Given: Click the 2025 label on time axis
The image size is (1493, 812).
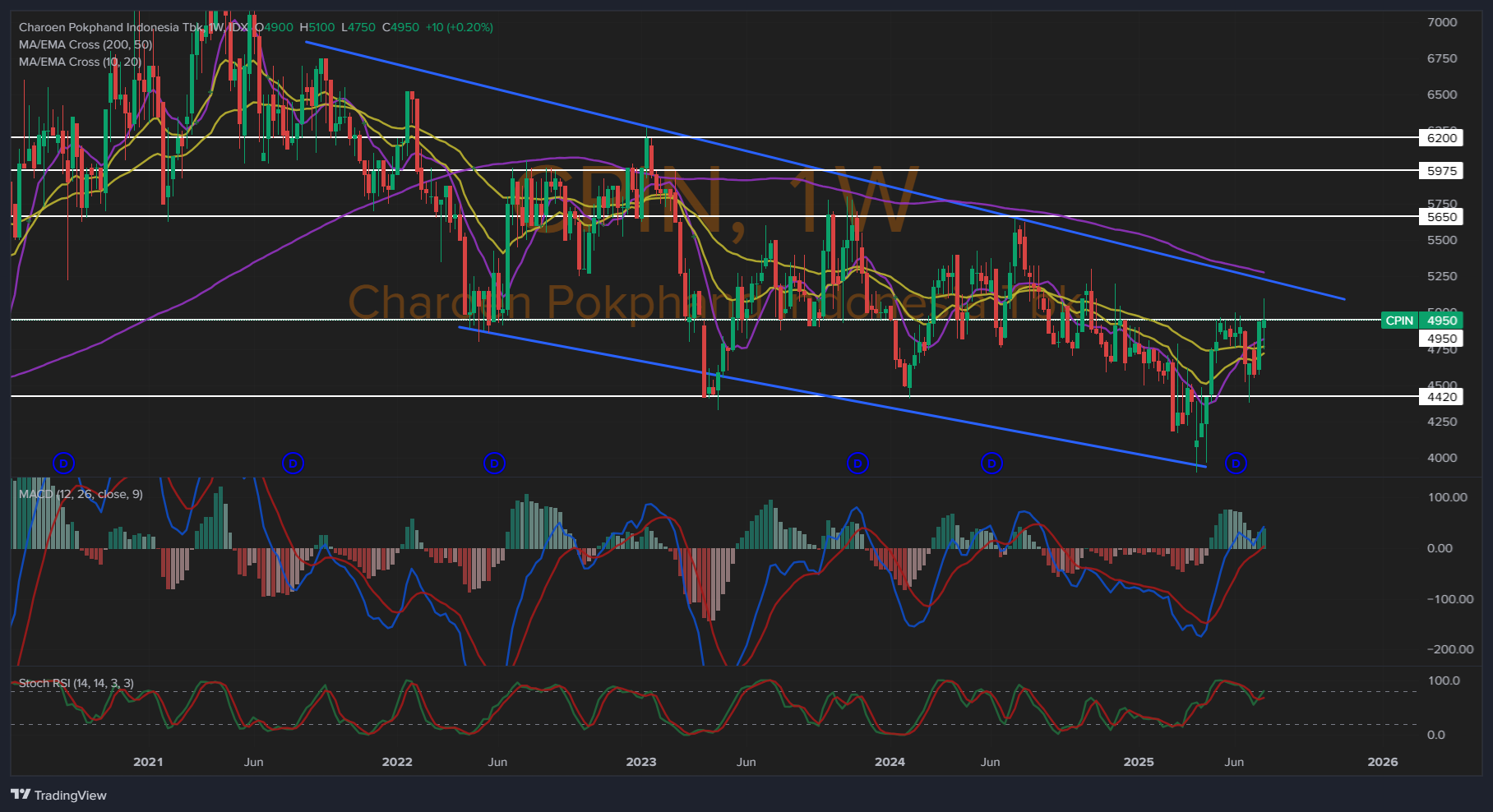Looking at the screenshot, I should 1139,762.
